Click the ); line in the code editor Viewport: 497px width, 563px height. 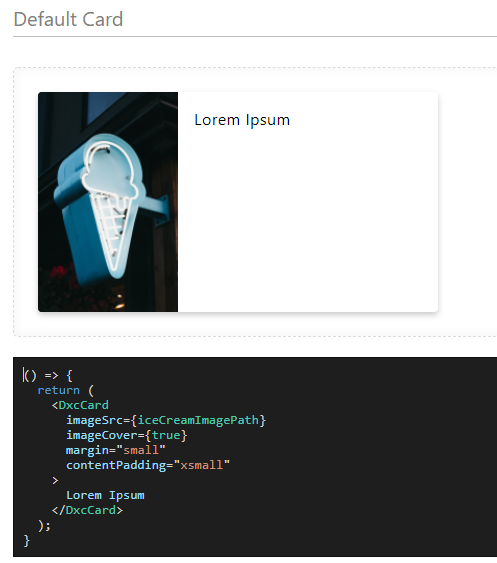[x=45, y=526]
